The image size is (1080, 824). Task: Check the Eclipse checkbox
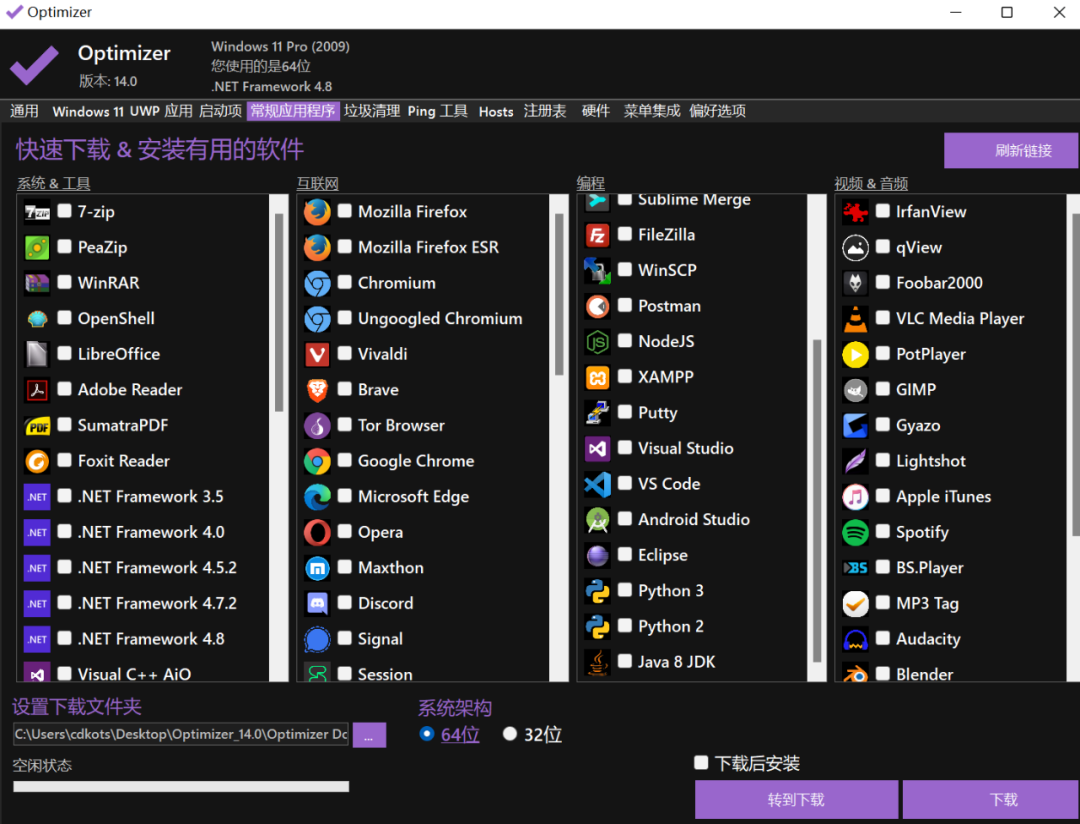click(625, 554)
